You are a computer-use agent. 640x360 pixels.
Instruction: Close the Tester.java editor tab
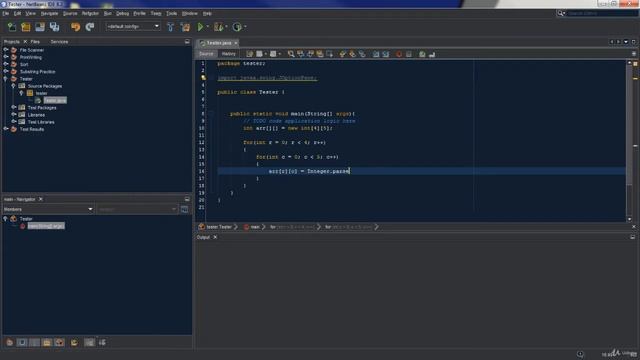(x=236, y=43)
